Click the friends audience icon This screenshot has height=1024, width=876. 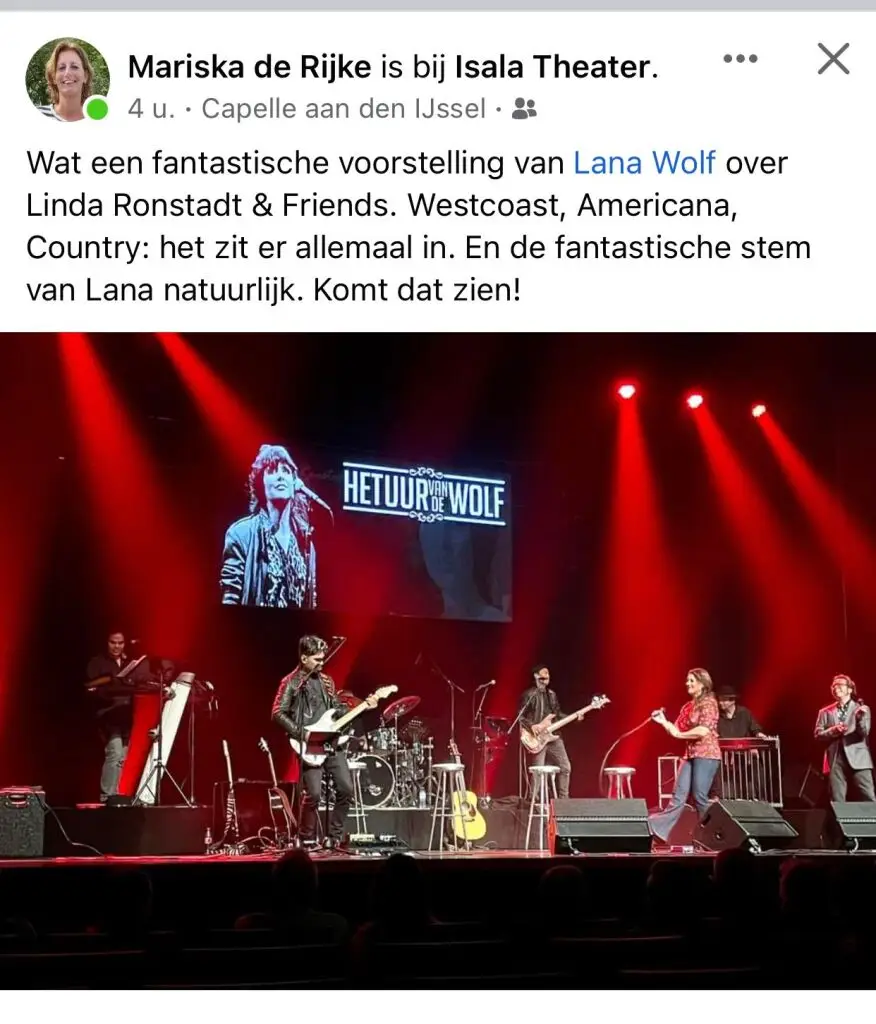[524, 109]
